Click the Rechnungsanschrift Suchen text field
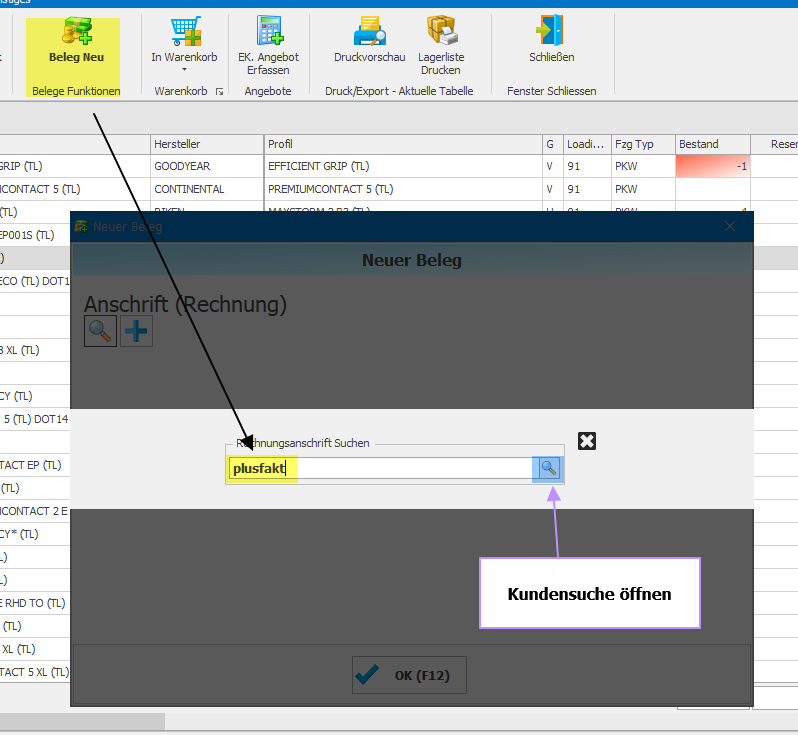The image size is (798, 735). pos(380,468)
